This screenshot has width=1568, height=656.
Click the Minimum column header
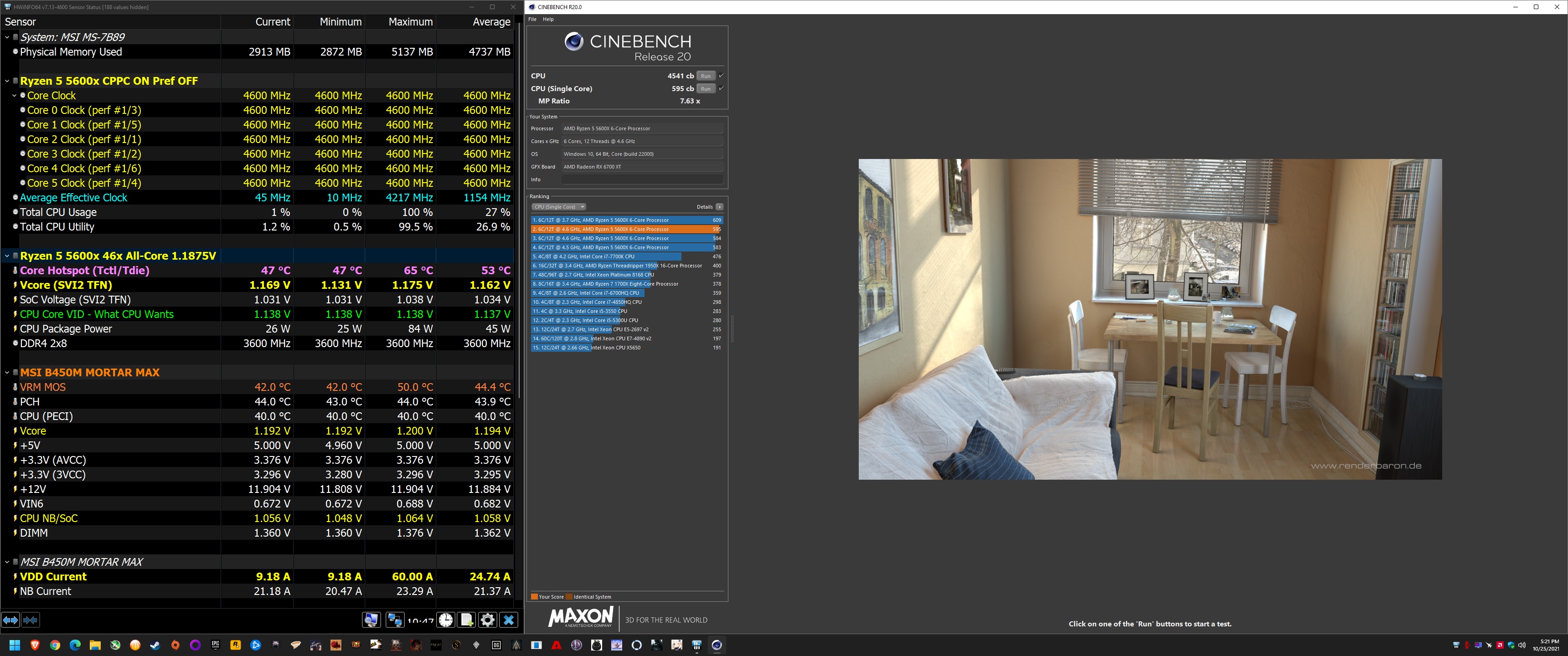(x=328, y=22)
